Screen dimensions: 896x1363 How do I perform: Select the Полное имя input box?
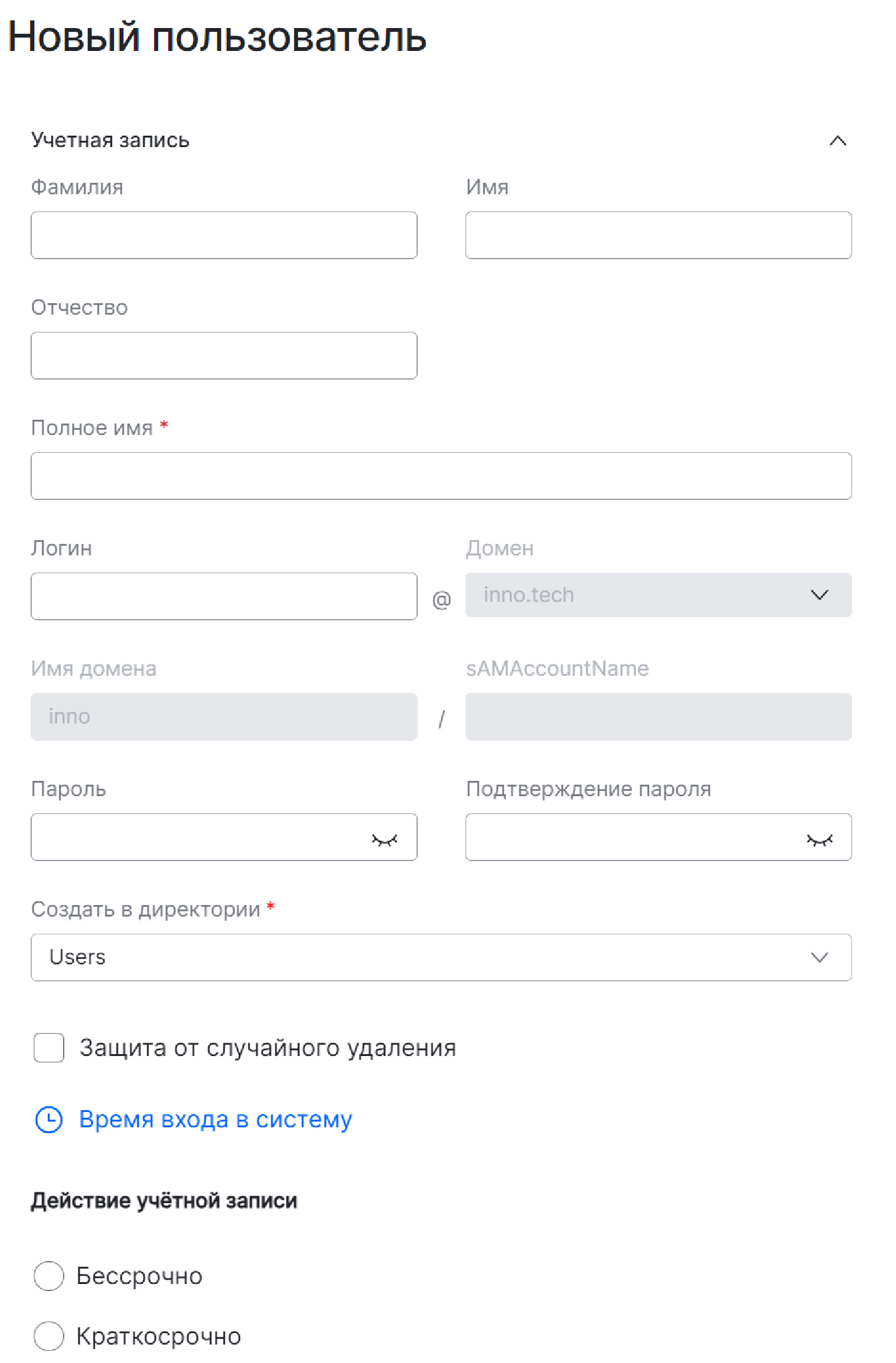point(441,476)
